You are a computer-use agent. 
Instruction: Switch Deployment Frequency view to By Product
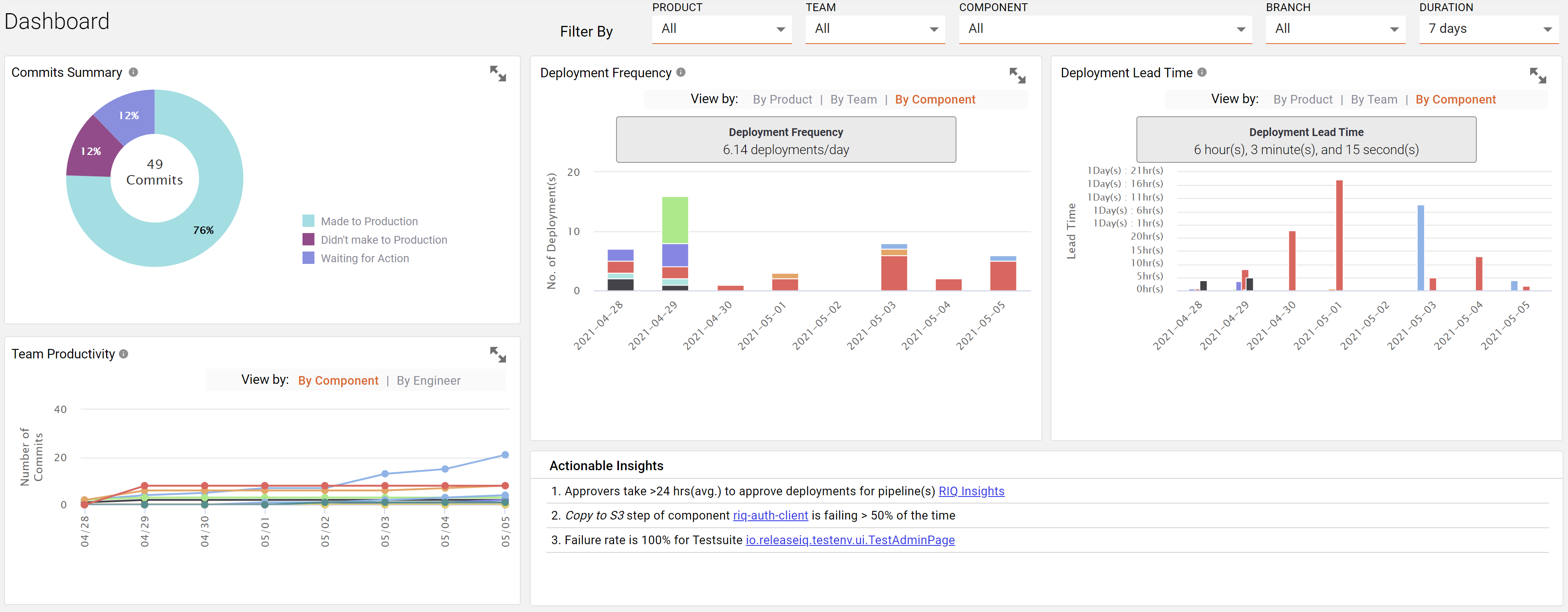[x=782, y=99]
